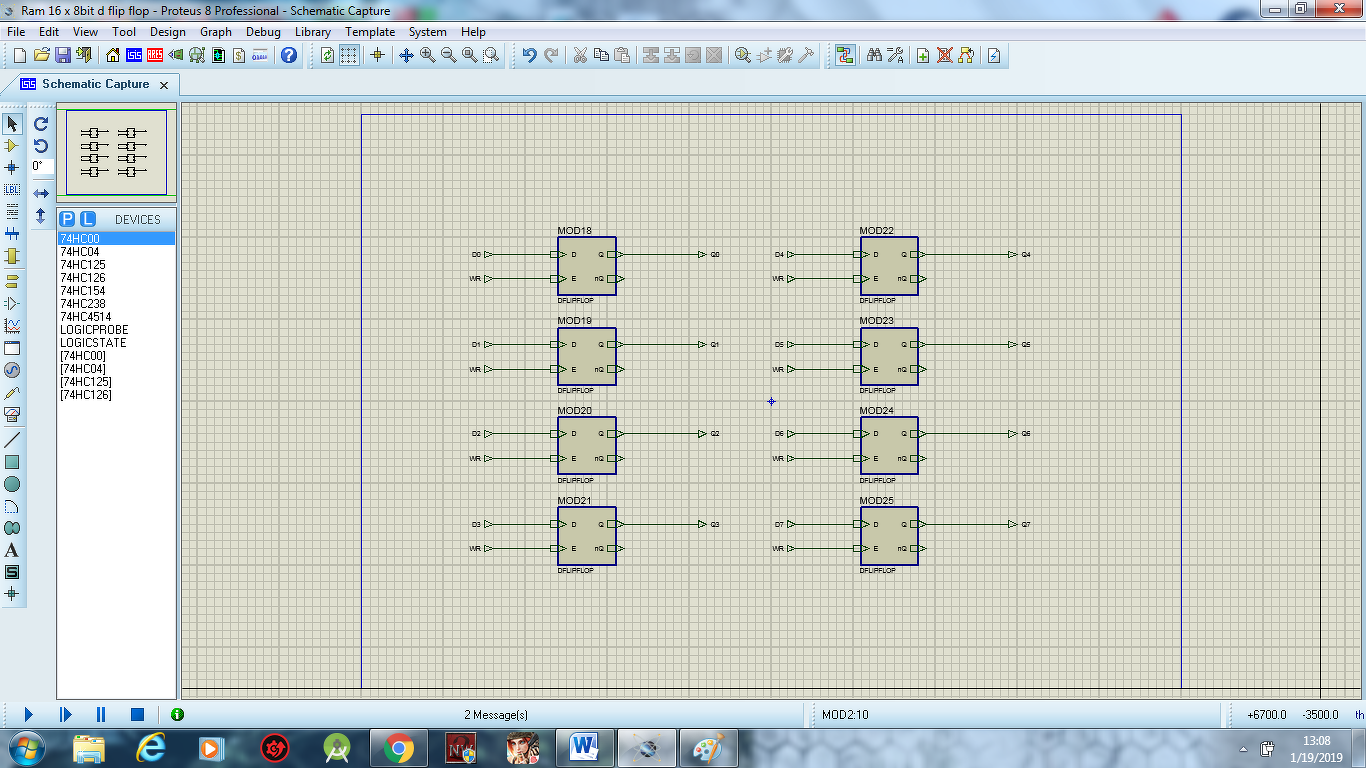This screenshot has height=768, width=1366.
Task: Open the Property Assignment Tool
Action: [x=895, y=55]
